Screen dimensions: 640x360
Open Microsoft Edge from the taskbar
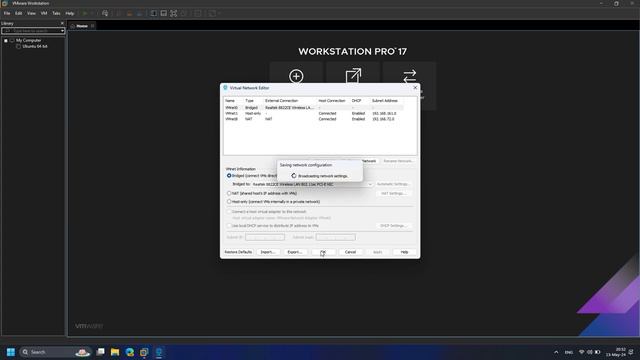(x=130, y=352)
